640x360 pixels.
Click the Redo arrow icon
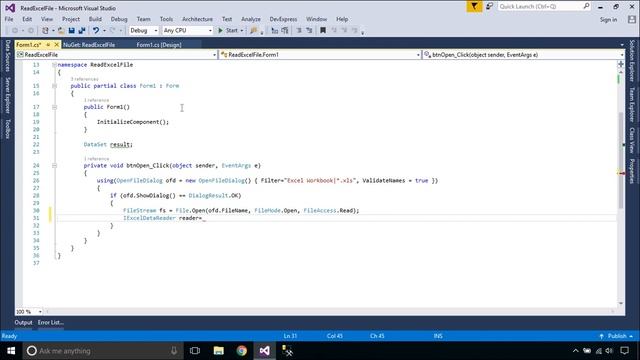point(113,31)
